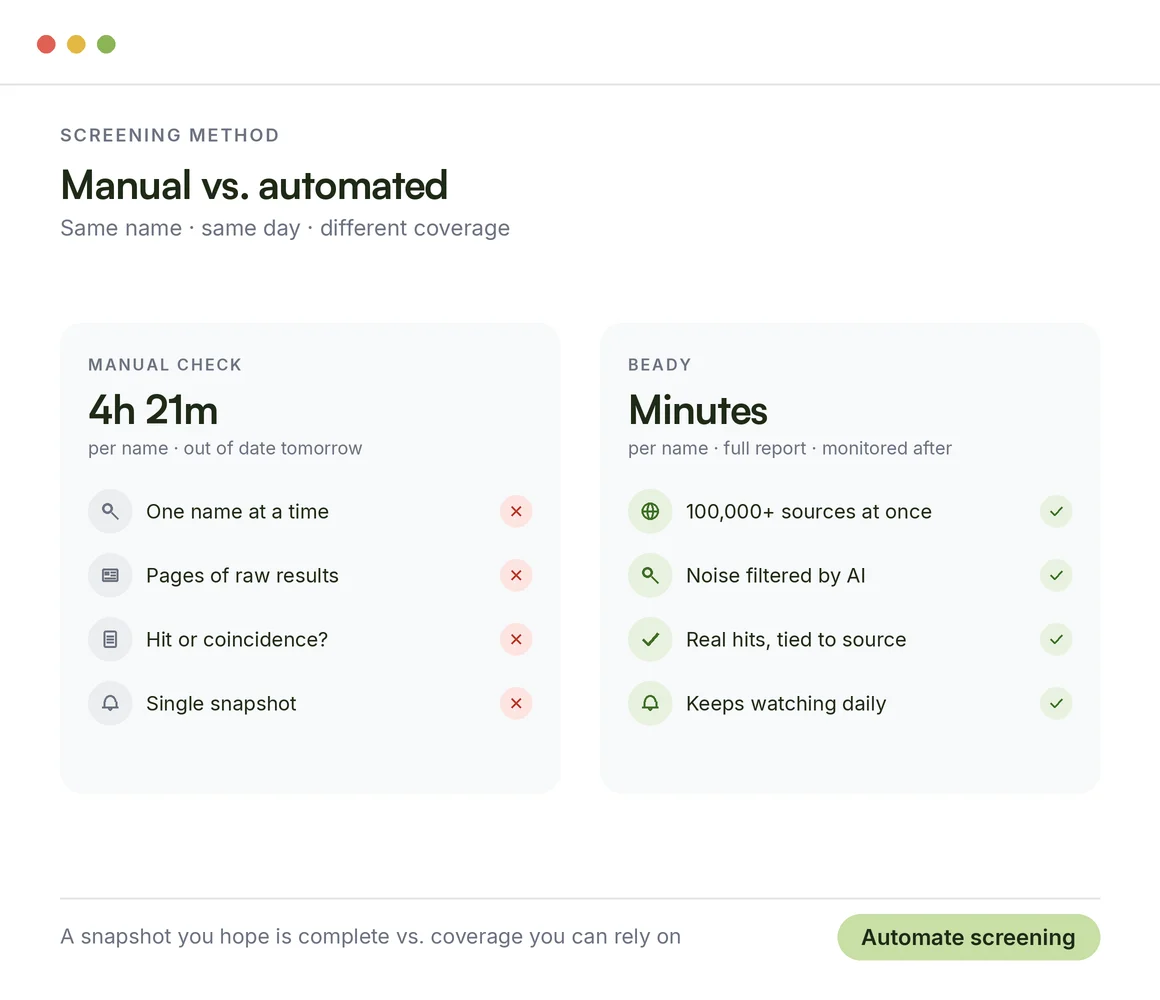The width and height of the screenshot is (1160, 1000).
Task: Click the BEADY card label
Action: [660, 365]
